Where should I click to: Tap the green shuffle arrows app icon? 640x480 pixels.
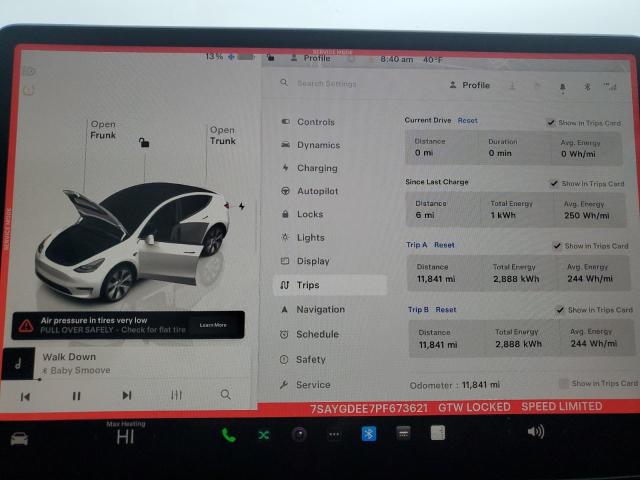264,435
